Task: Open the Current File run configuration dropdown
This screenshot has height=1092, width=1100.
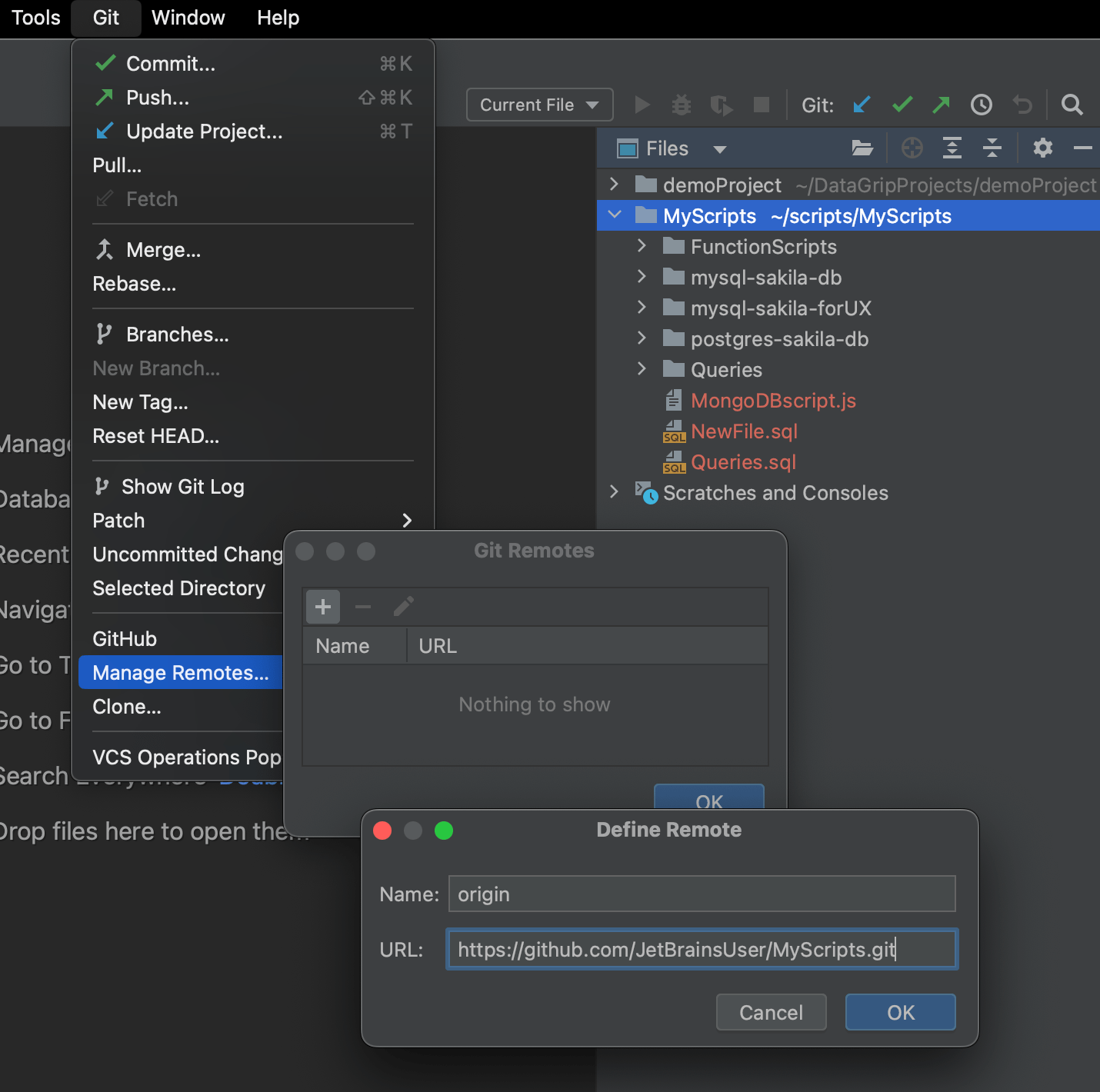Action: [x=539, y=105]
